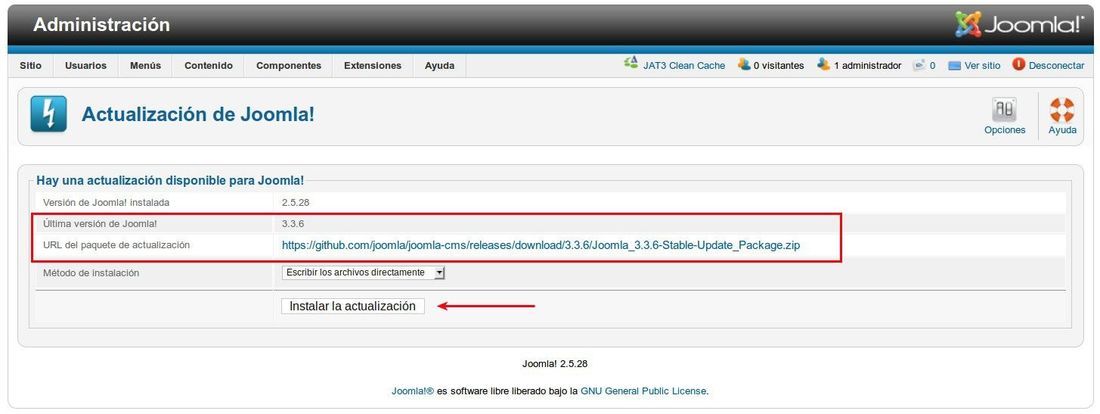Click 'Versión de Joomla! instalada' label
1100x414 pixels.
tap(106, 202)
